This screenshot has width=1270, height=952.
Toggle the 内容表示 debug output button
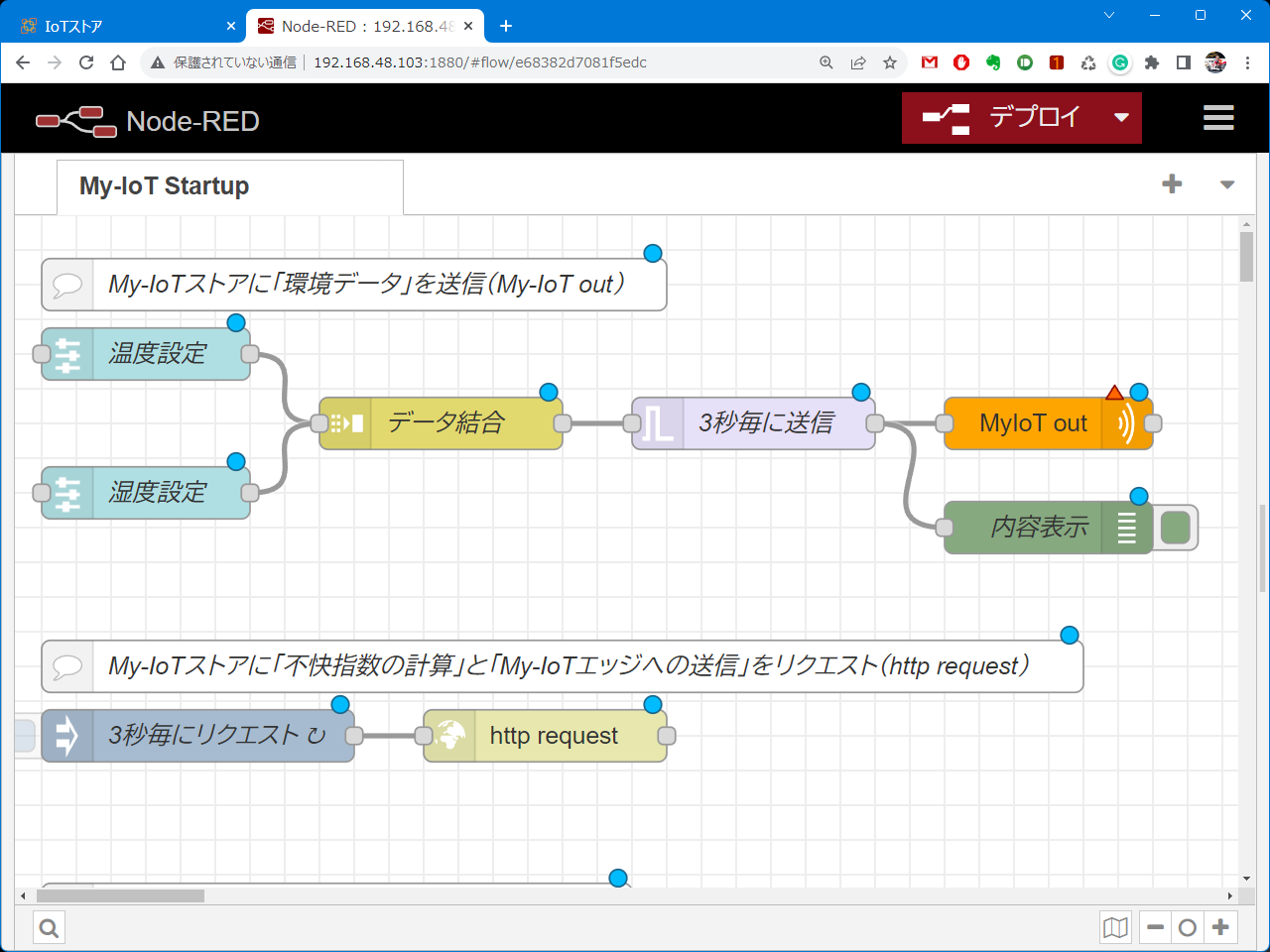[x=1176, y=528]
